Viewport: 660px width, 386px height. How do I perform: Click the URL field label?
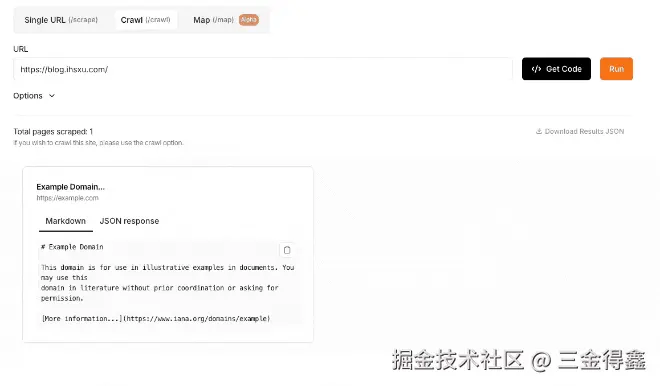pyautogui.click(x=21, y=49)
